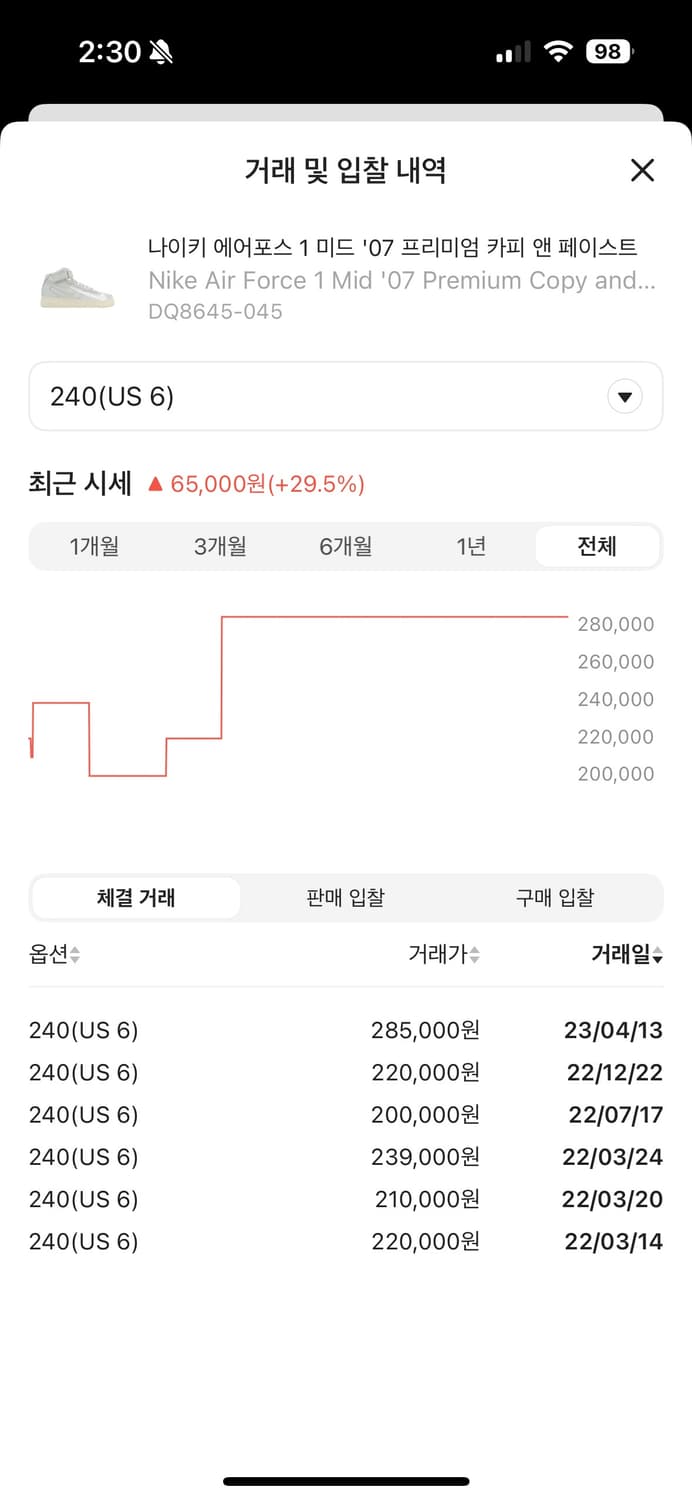This screenshot has height=1500, width=692.
Task: Click the dropdown chevron next to size
Action: pyautogui.click(x=624, y=396)
